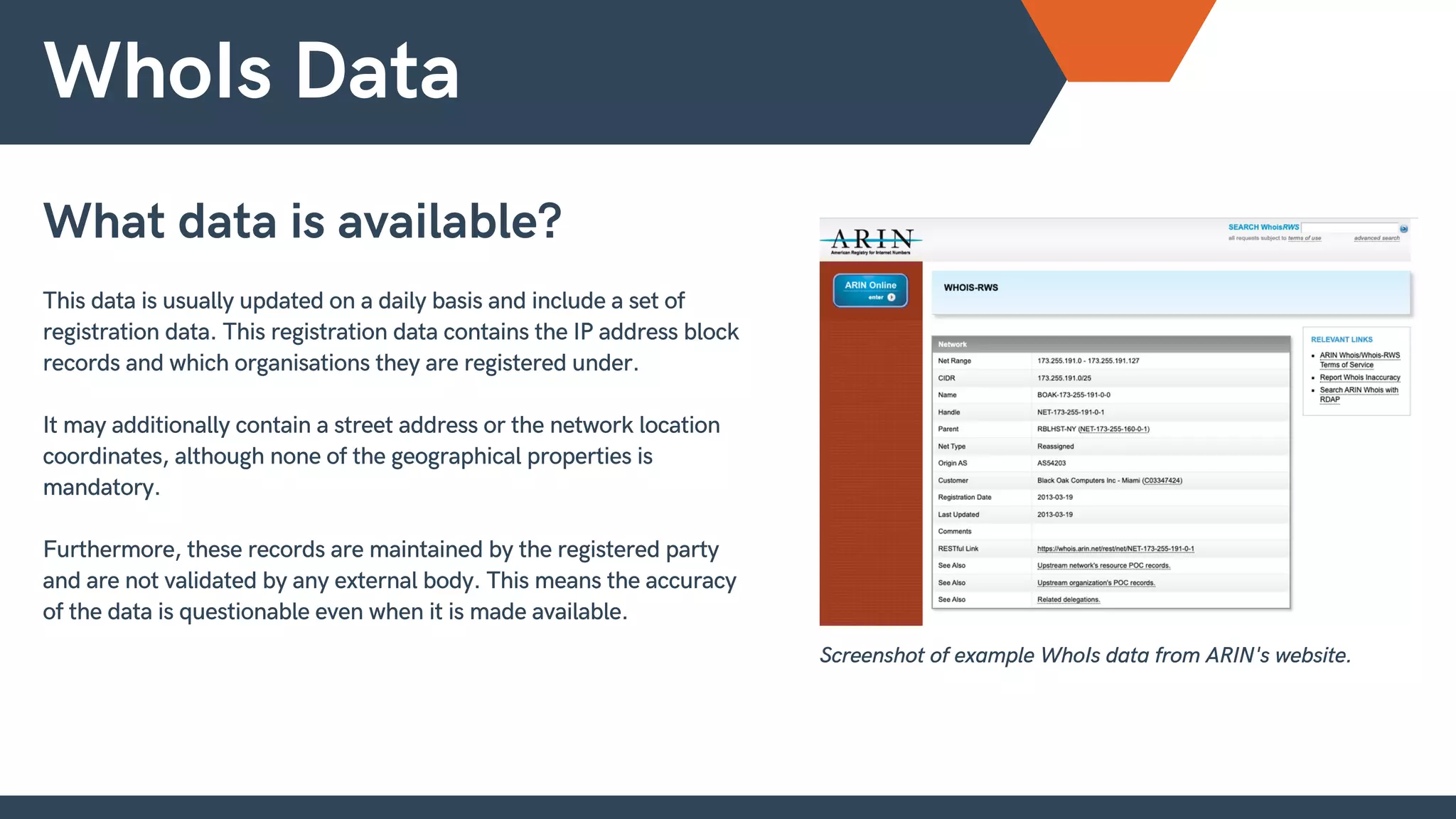
Task: Click the Handle value NET-173-255-191-0-1
Action: (1071, 412)
